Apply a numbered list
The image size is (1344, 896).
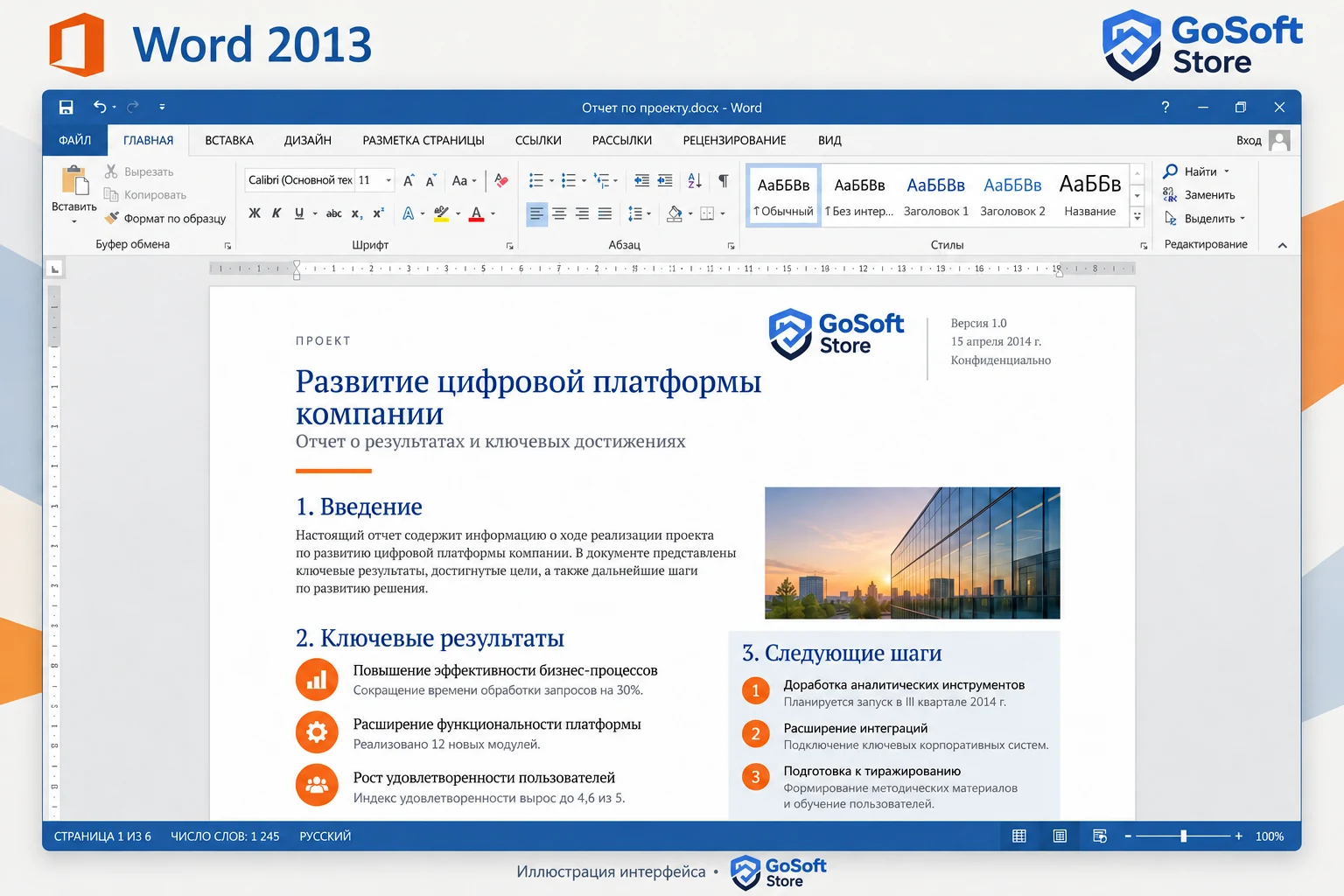point(569,180)
